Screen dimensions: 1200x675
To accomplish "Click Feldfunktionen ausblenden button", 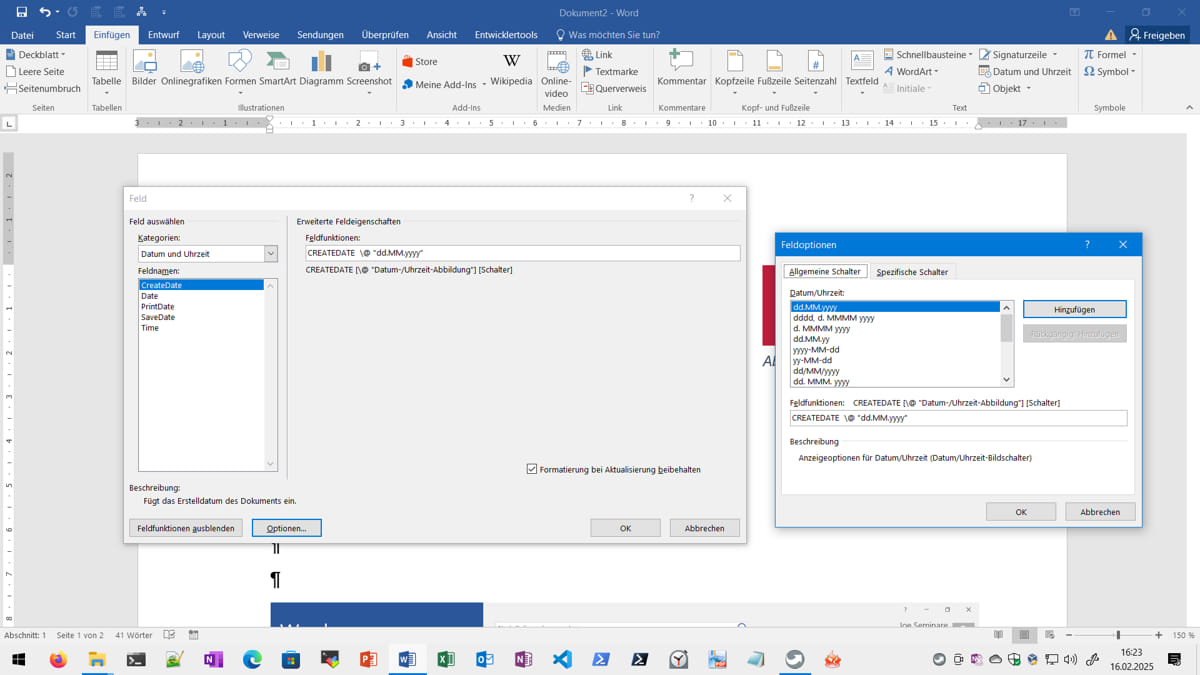I will 186,528.
